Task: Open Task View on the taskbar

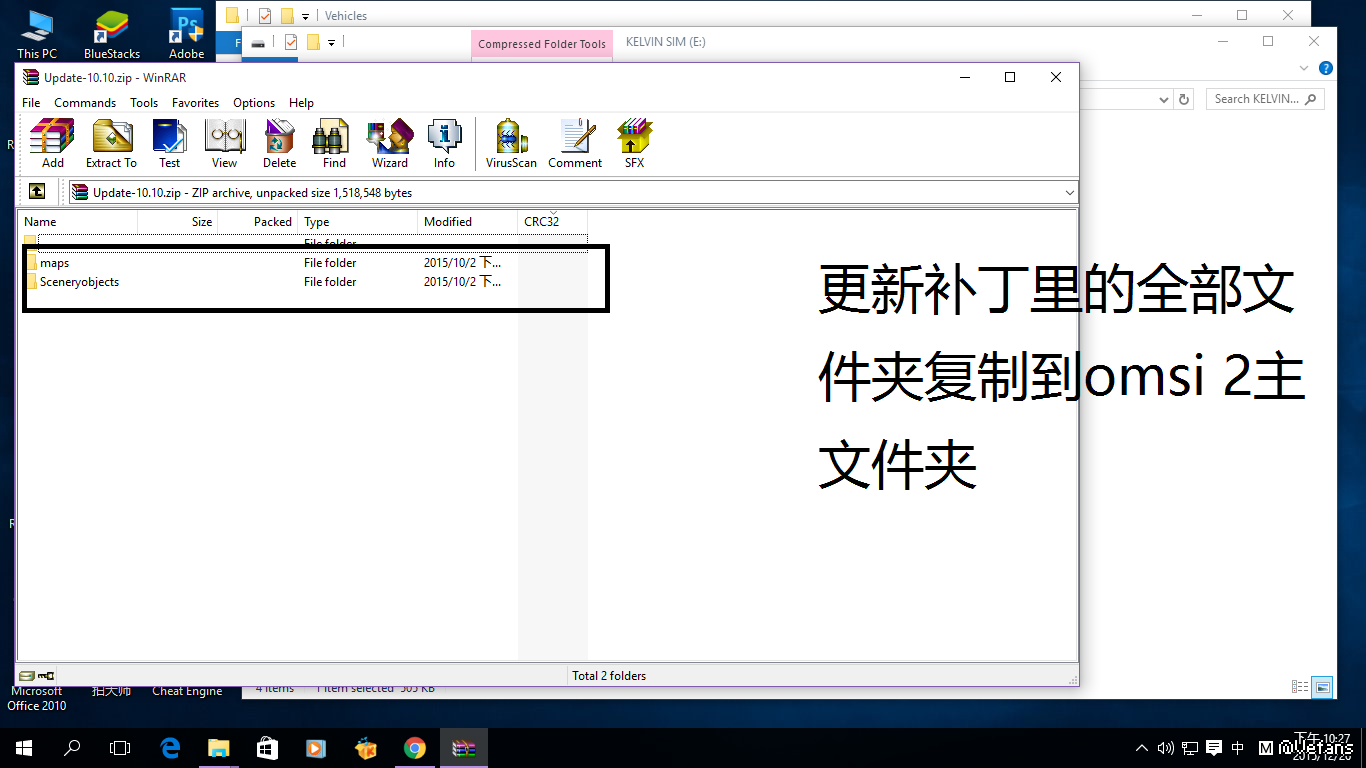Action: [120, 748]
